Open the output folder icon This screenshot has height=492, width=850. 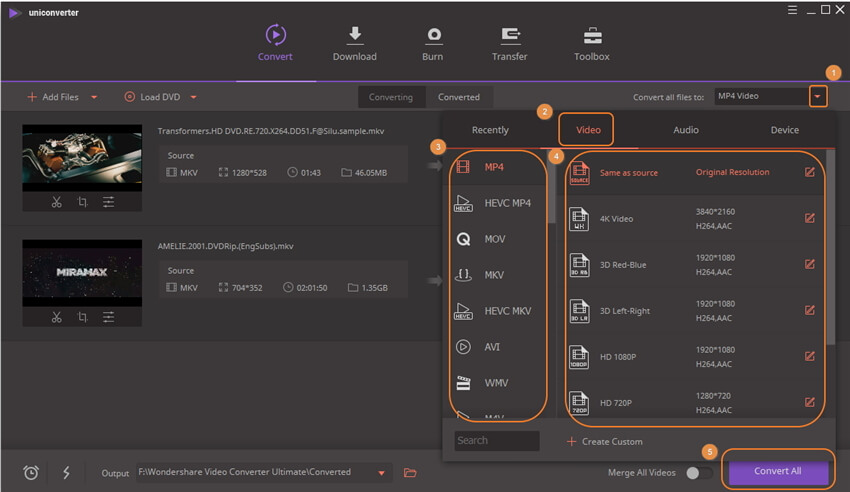coord(410,472)
